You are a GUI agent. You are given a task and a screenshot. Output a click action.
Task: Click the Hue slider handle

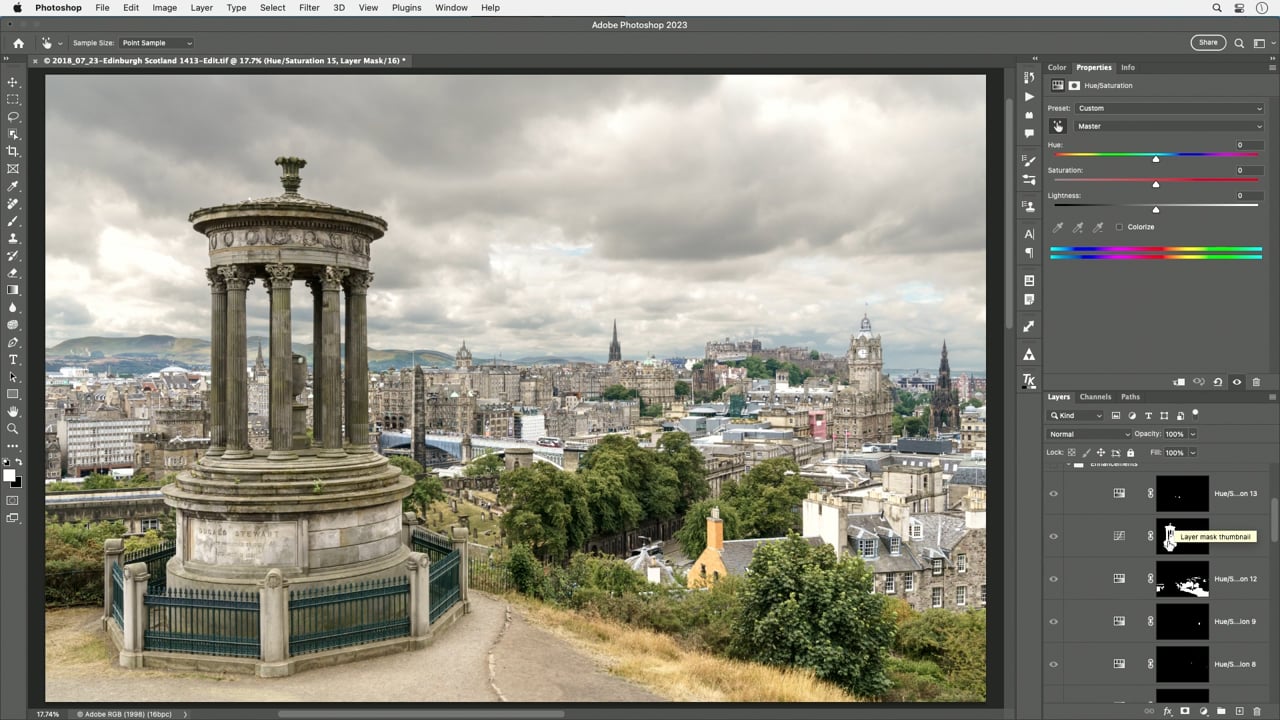pyautogui.click(x=1156, y=159)
